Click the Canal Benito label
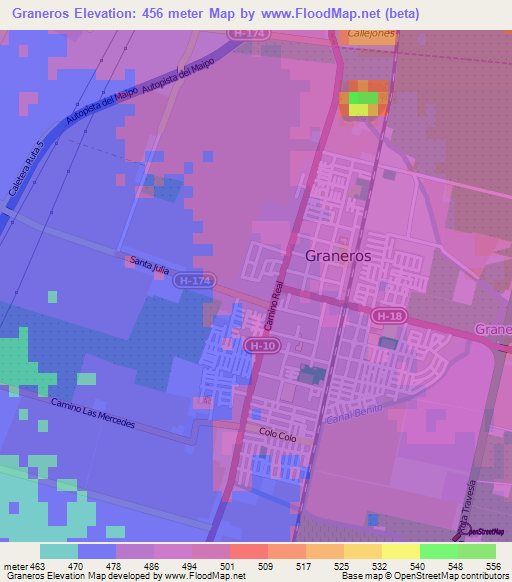The image size is (512, 582). (354, 414)
